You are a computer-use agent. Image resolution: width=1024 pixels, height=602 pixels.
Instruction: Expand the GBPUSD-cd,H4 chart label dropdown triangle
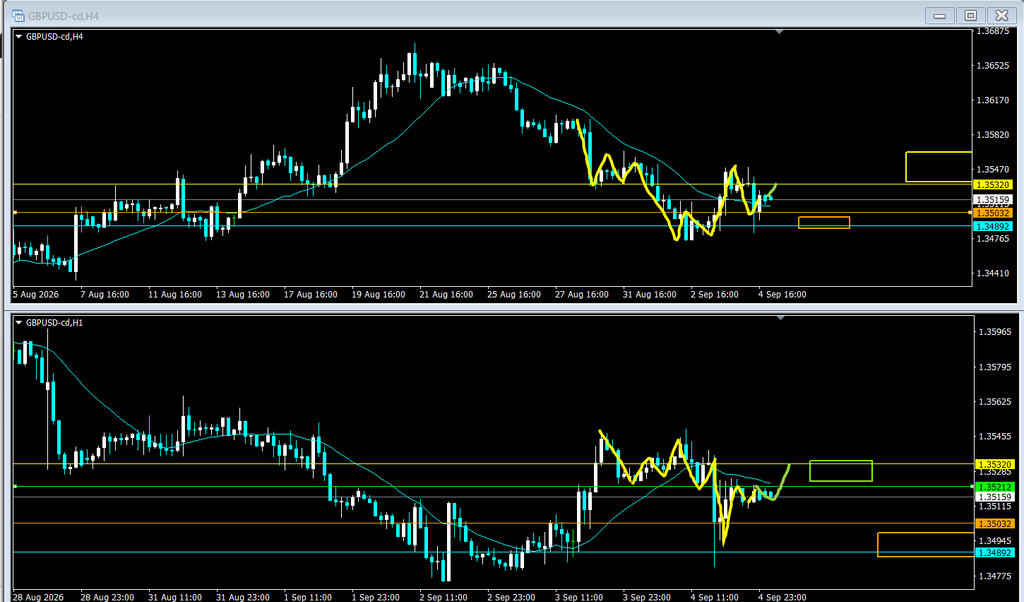pos(18,37)
